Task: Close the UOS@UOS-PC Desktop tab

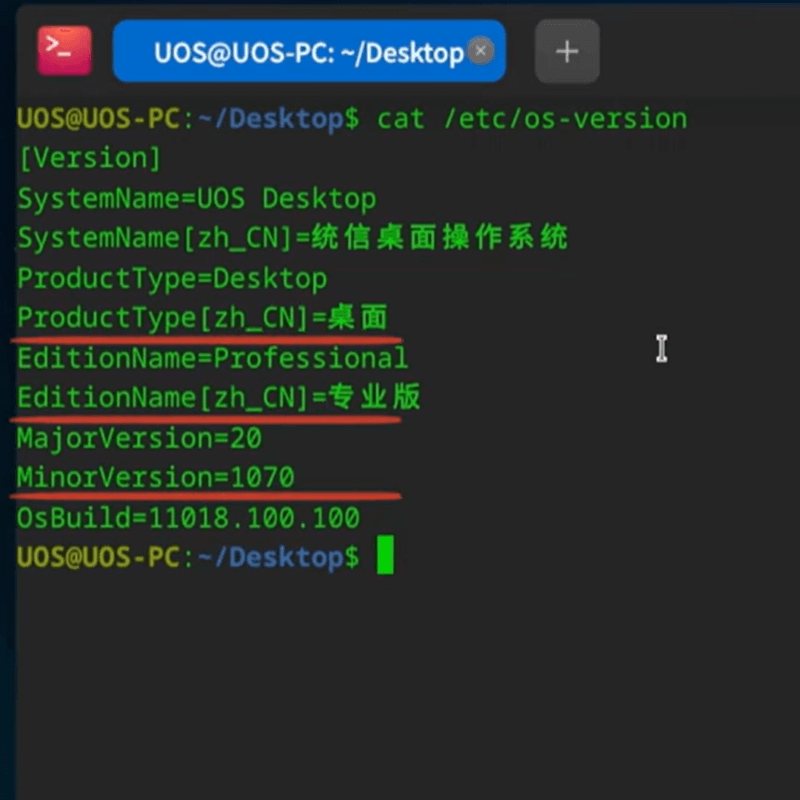Action: tap(480, 51)
